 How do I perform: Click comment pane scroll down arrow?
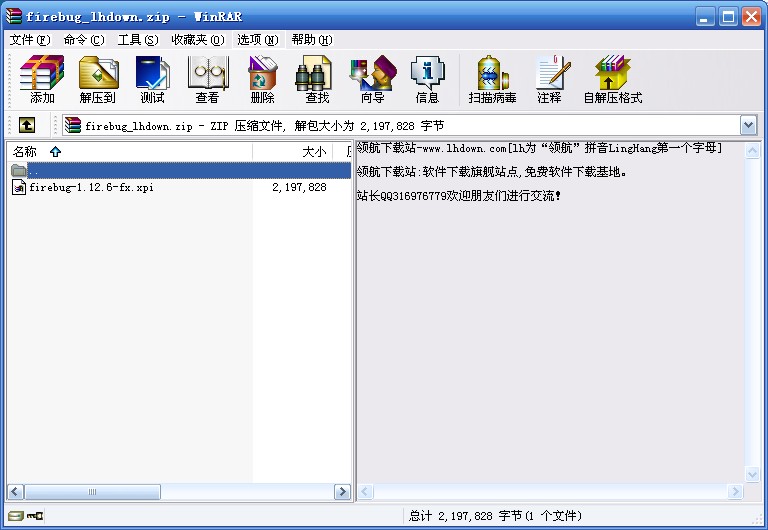[752, 474]
